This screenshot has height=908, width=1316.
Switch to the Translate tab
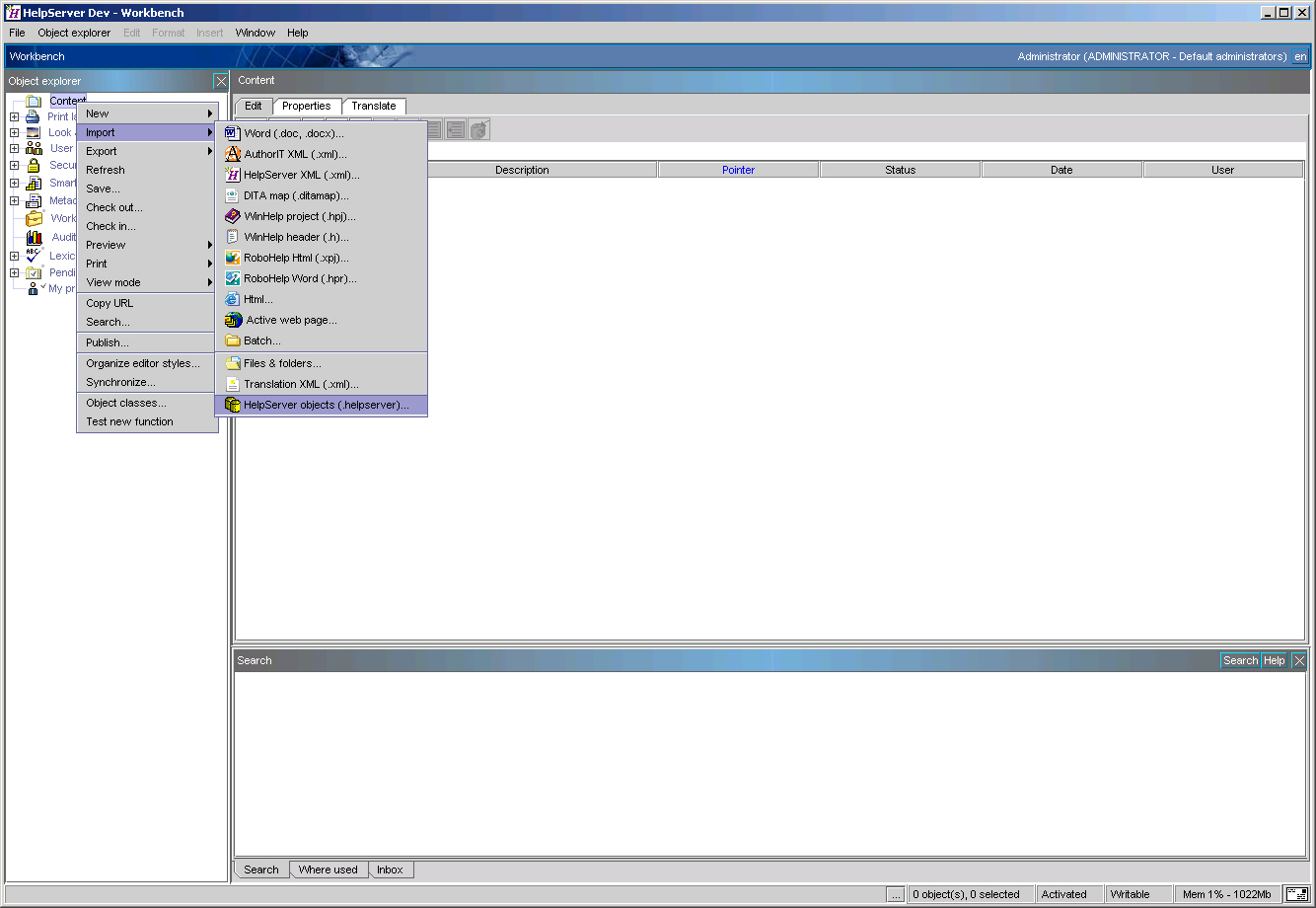pos(374,106)
